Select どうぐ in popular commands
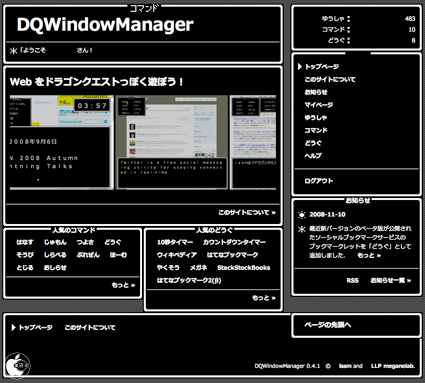This screenshot has width=425, height=383. tap(112, 242)
